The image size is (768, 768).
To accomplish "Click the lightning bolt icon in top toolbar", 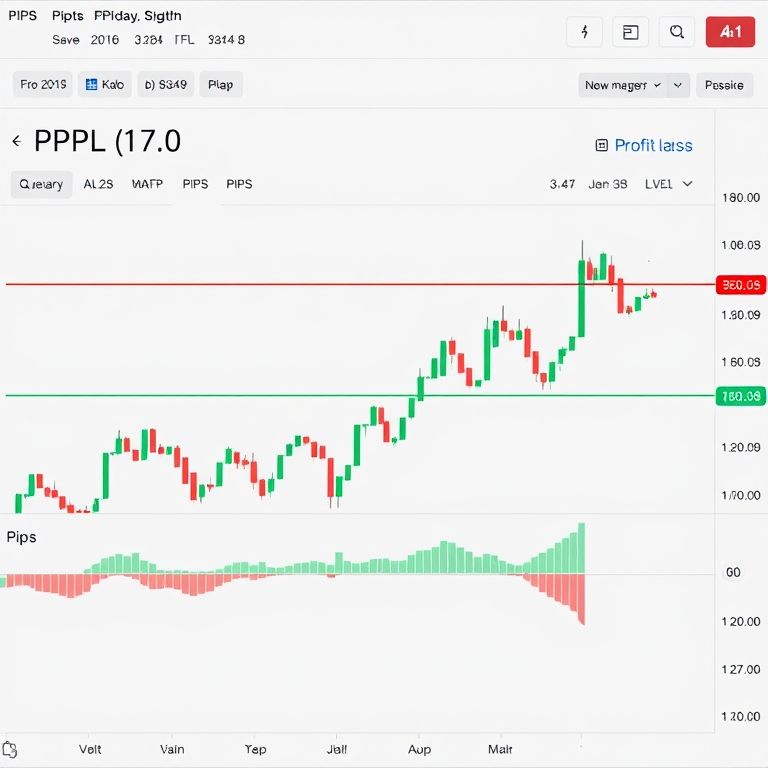I will (x=584, y=32).
